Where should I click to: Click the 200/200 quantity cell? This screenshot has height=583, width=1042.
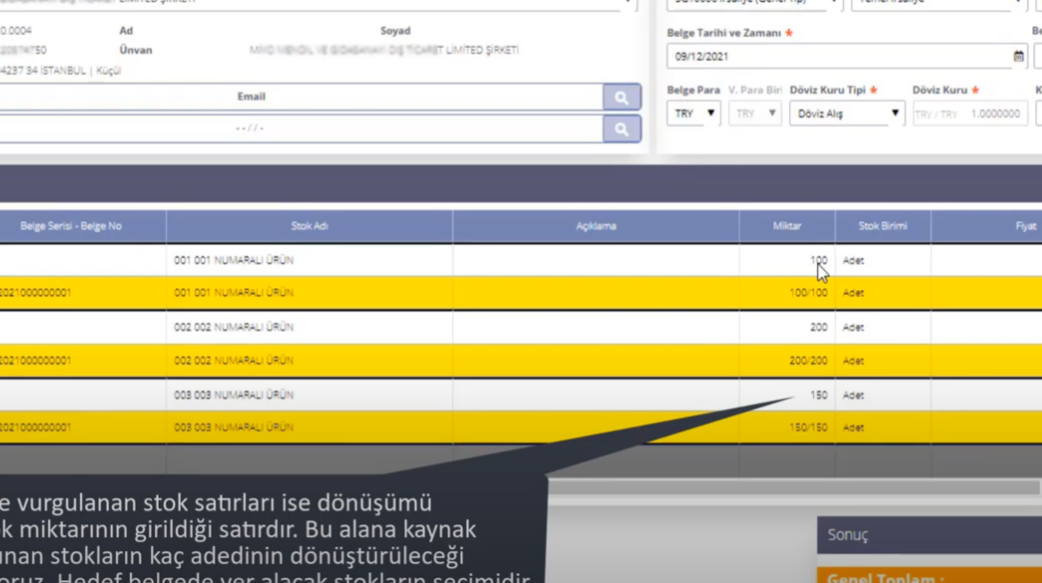click(808, 361)
